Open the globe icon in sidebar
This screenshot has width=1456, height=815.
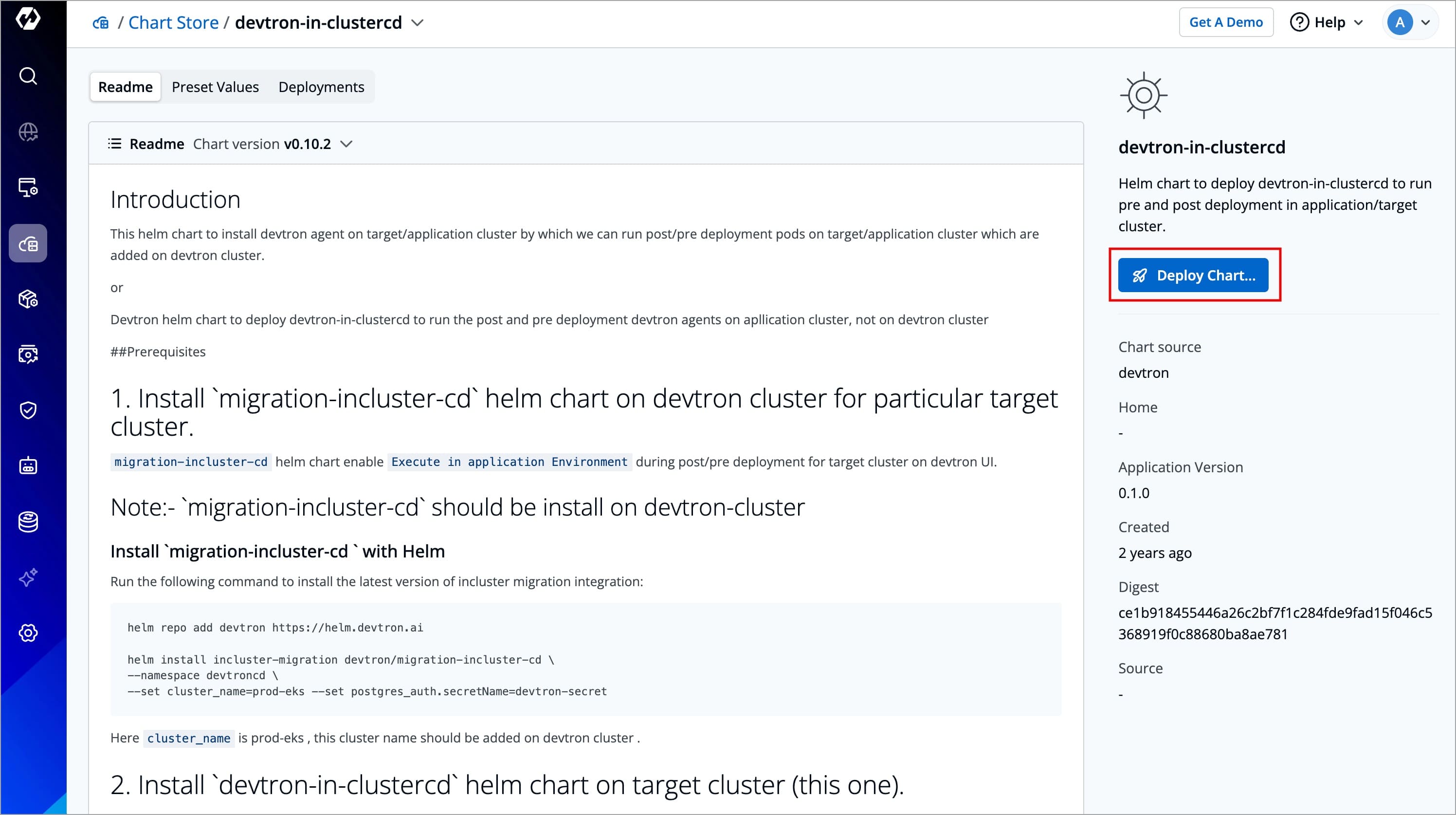click(x=28, y=132)
